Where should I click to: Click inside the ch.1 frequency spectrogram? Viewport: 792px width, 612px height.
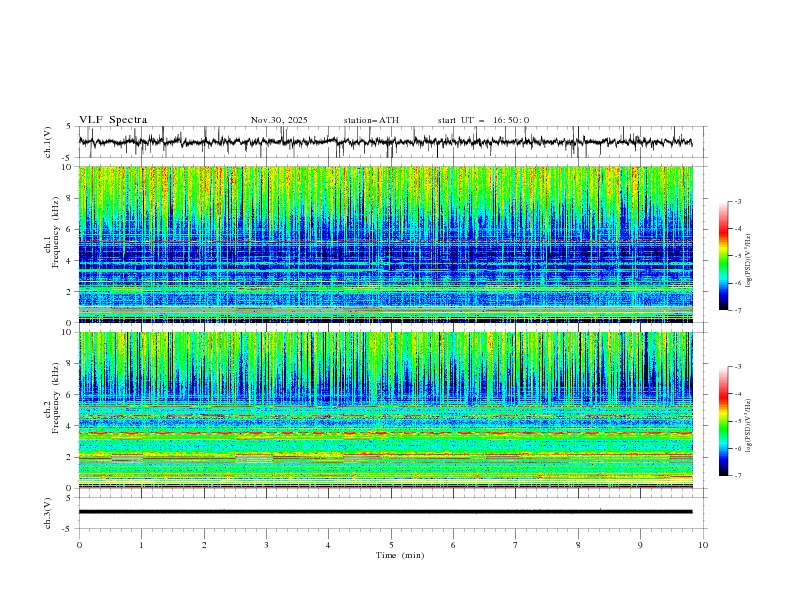385,244
